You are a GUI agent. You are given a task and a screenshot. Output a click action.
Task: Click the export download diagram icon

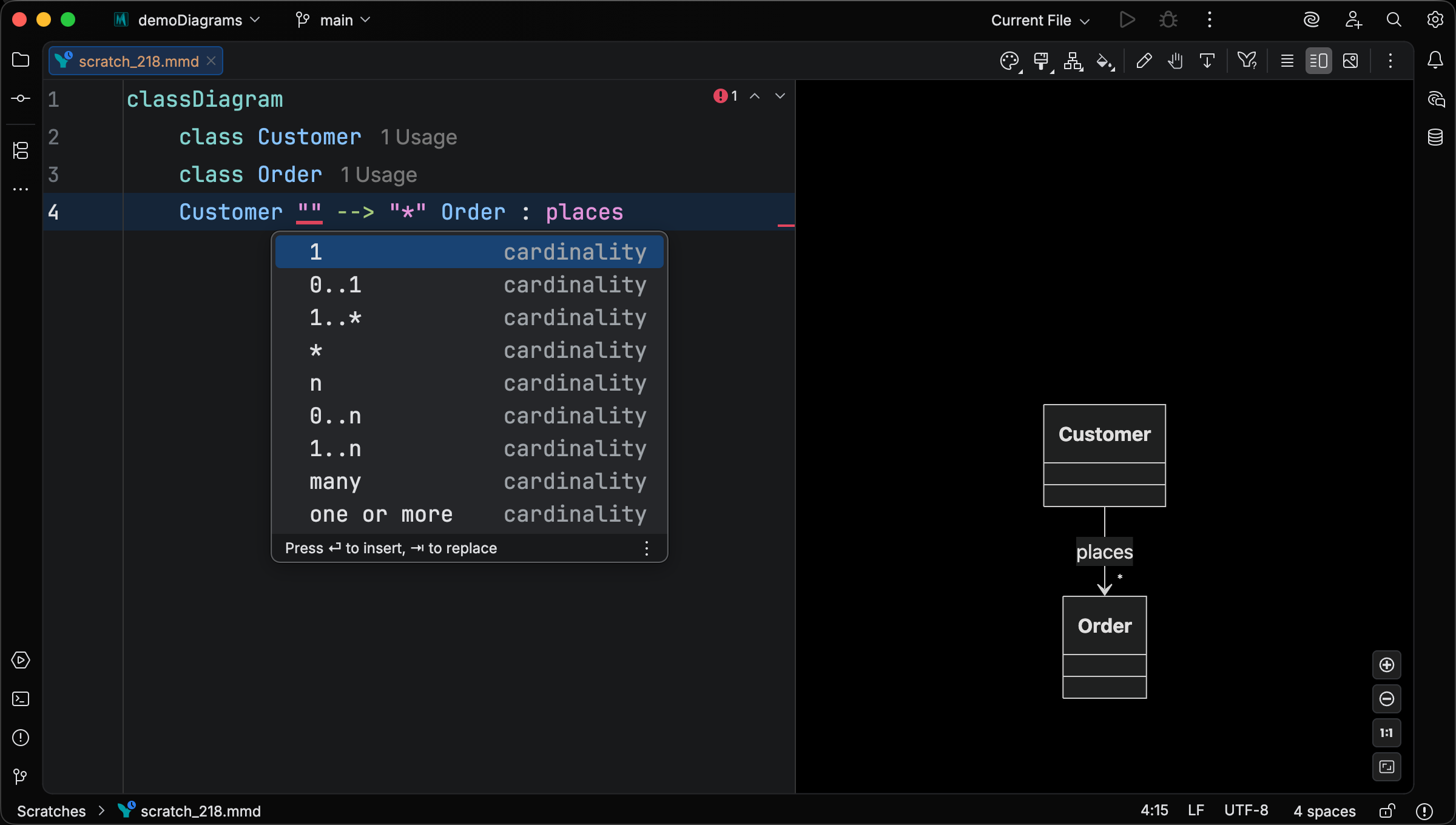tap(1207, 61)
